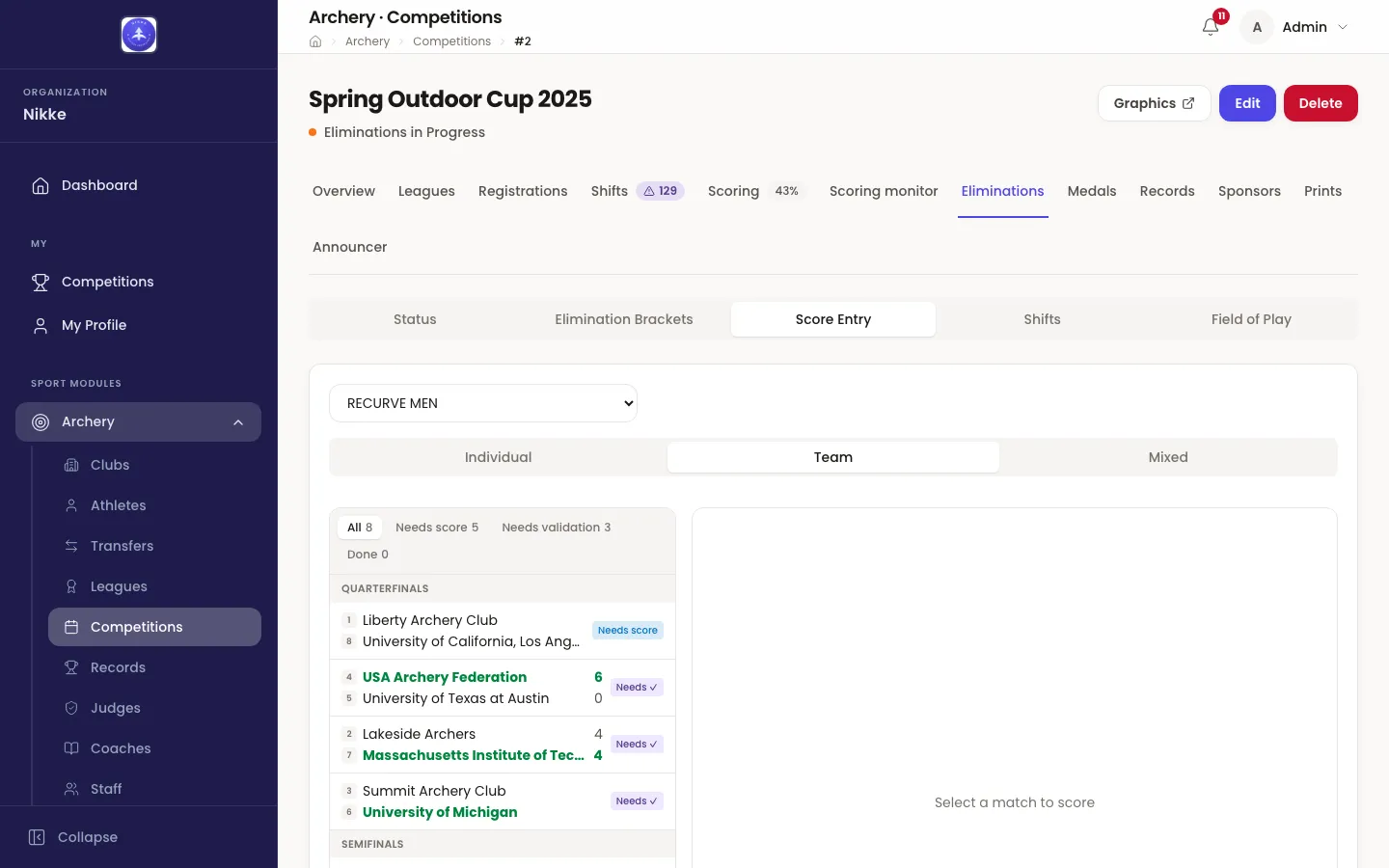The image size is (1389, 868).
Task: Click the Judges shield icon
Action: (x=71, y=708)
